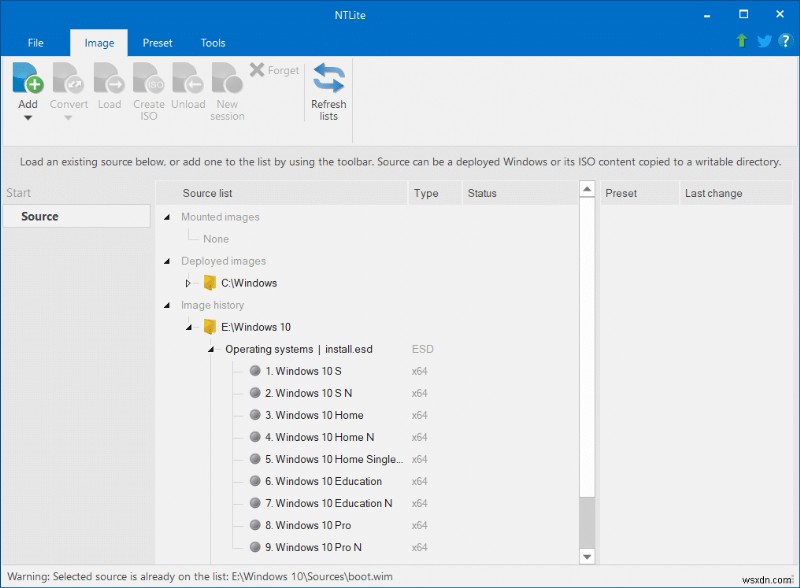Open the NTLite help icon

pos(786,41)
